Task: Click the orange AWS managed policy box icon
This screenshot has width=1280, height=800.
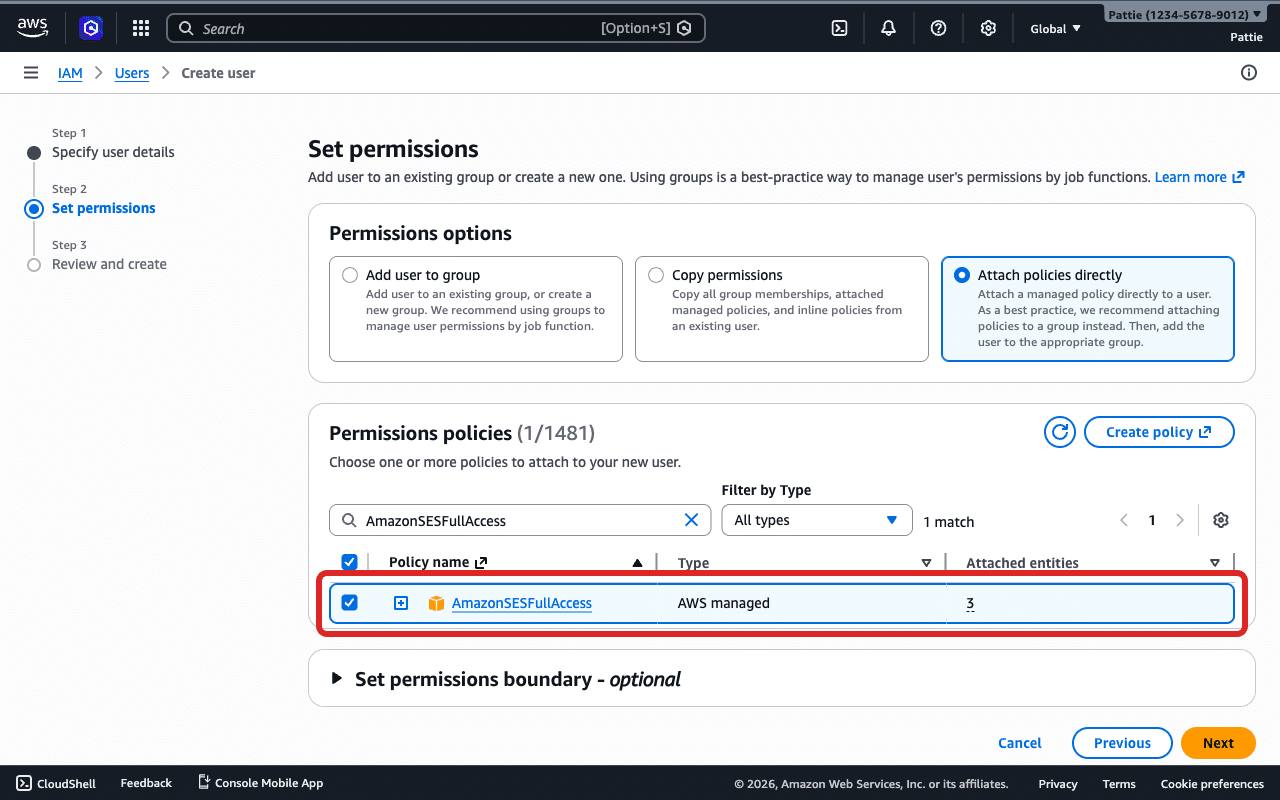Action: tap(436, 603)
